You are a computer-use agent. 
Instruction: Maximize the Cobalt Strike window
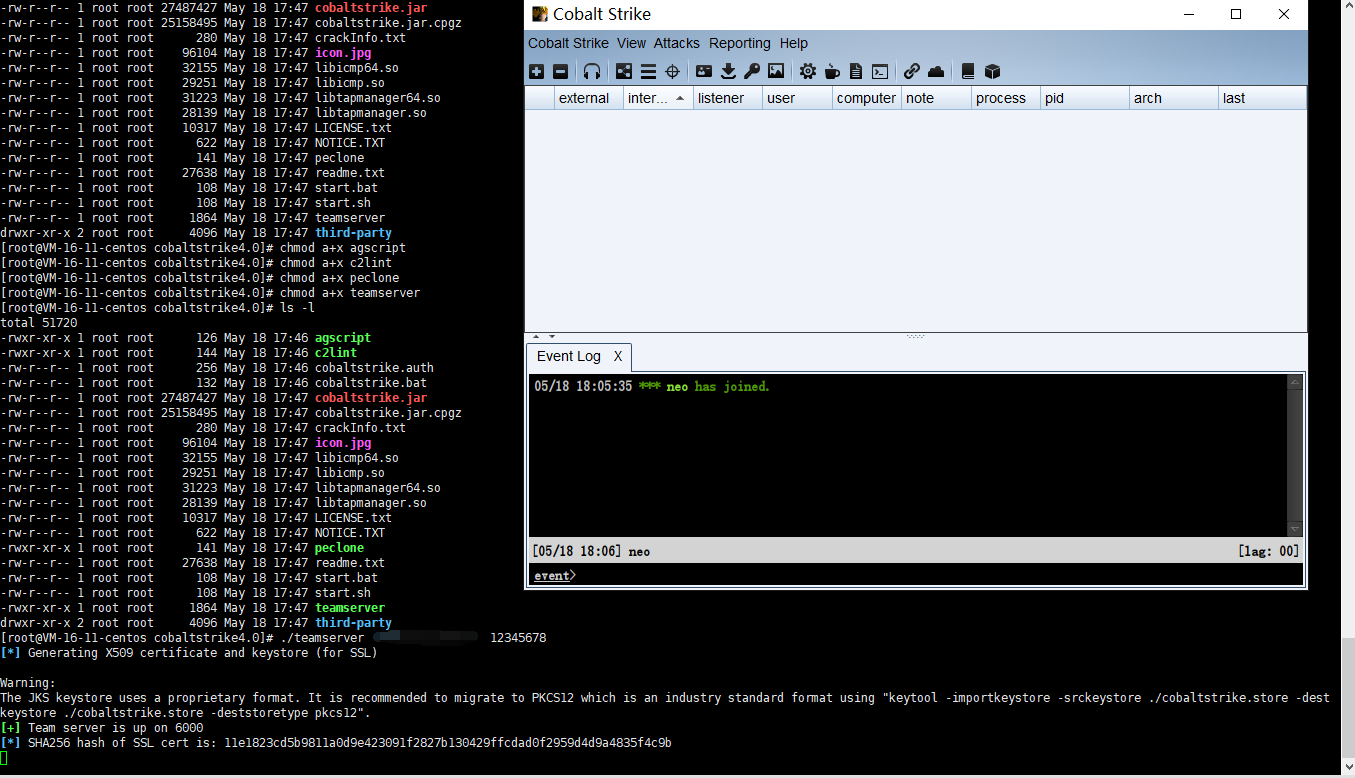tap(1236, 14)
